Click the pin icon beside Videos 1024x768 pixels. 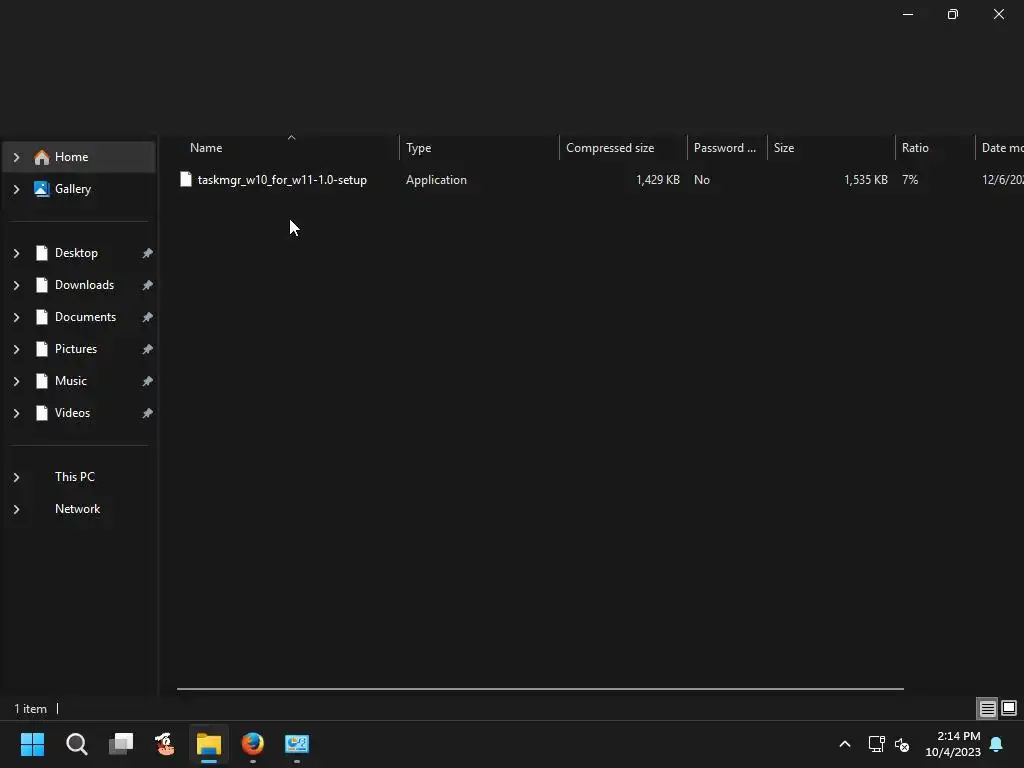tap(148, 413)
